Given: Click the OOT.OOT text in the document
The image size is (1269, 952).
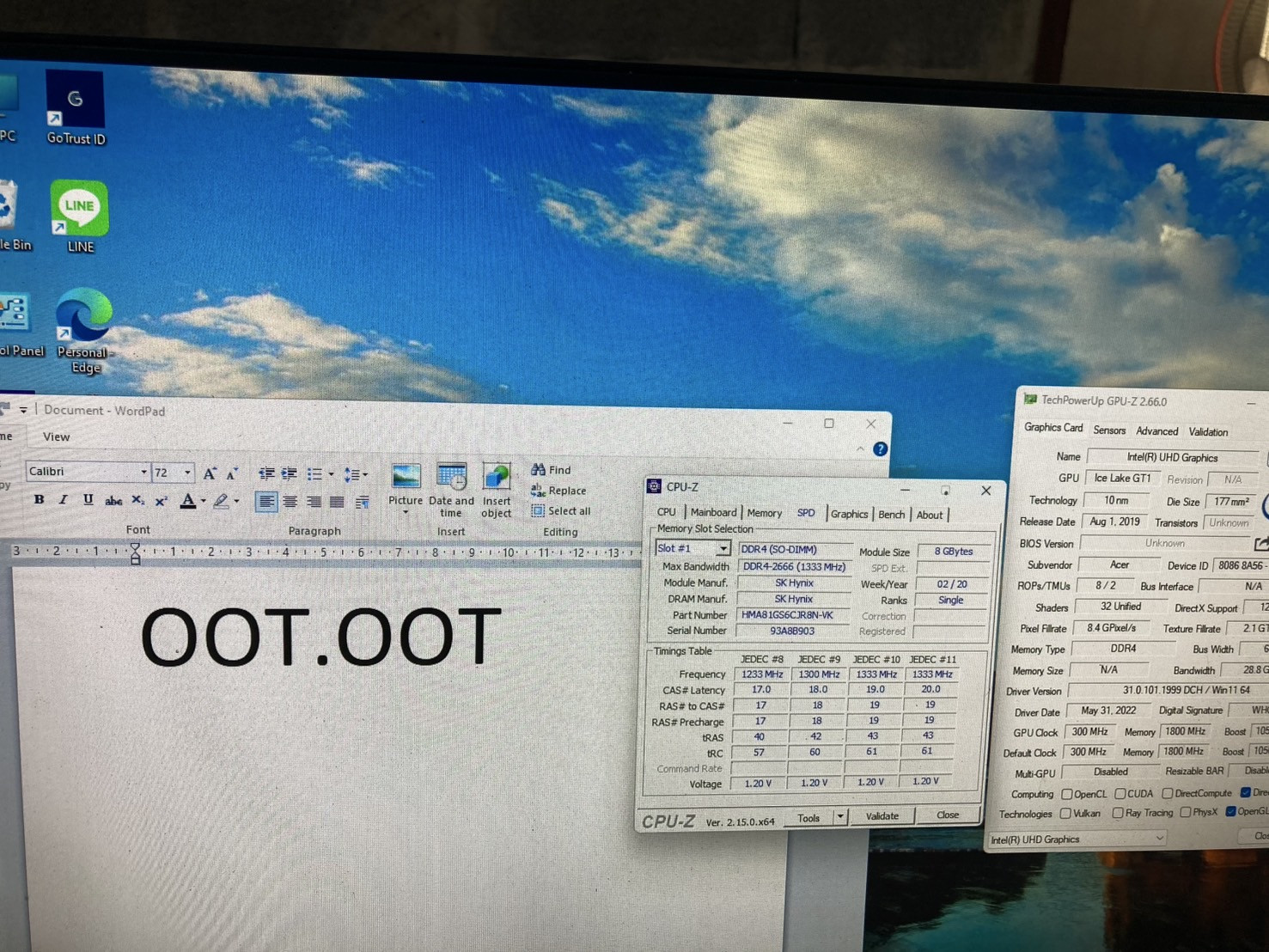Looking at the screenshot, I should coord(320,637).
